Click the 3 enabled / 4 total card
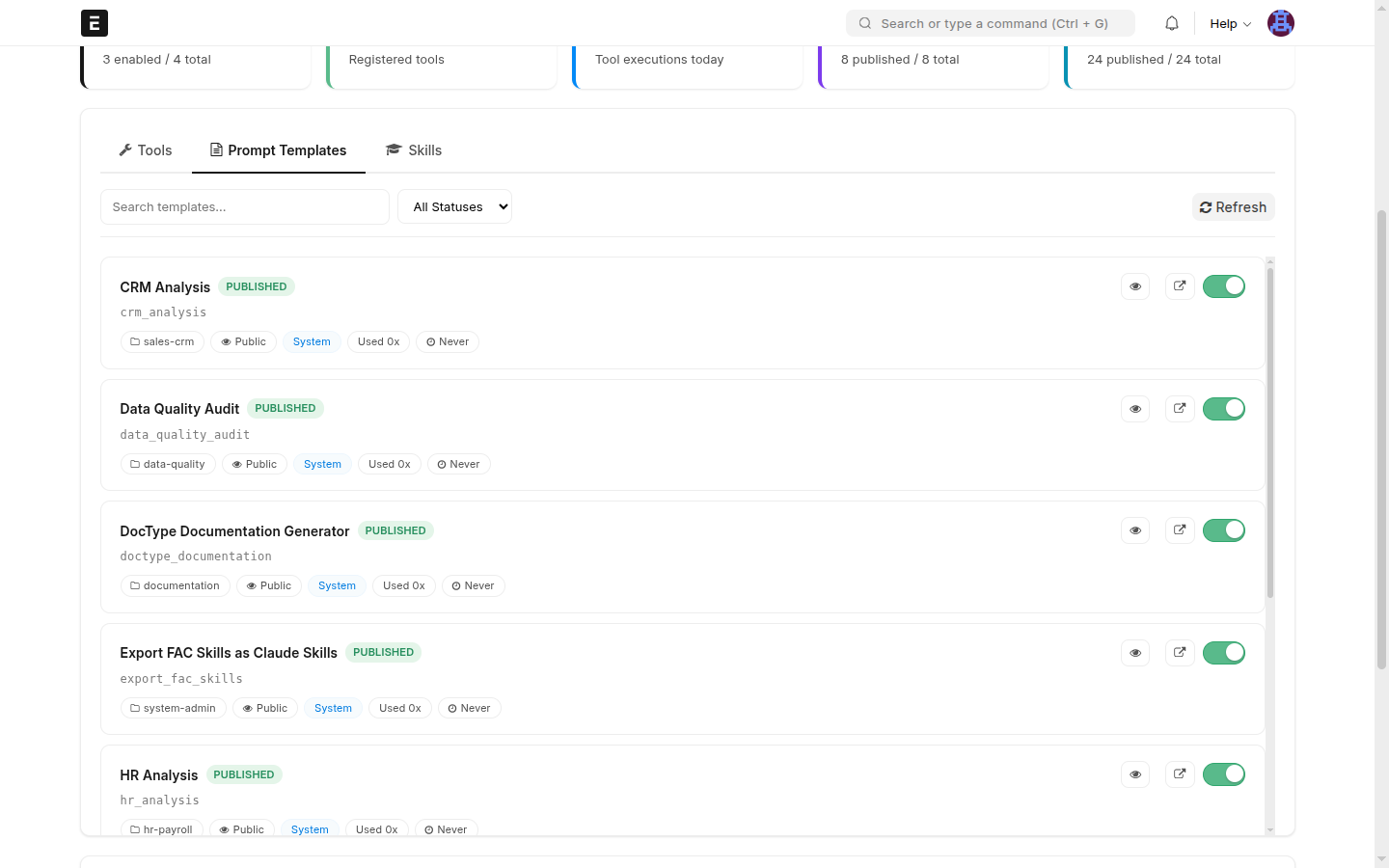 196,66
